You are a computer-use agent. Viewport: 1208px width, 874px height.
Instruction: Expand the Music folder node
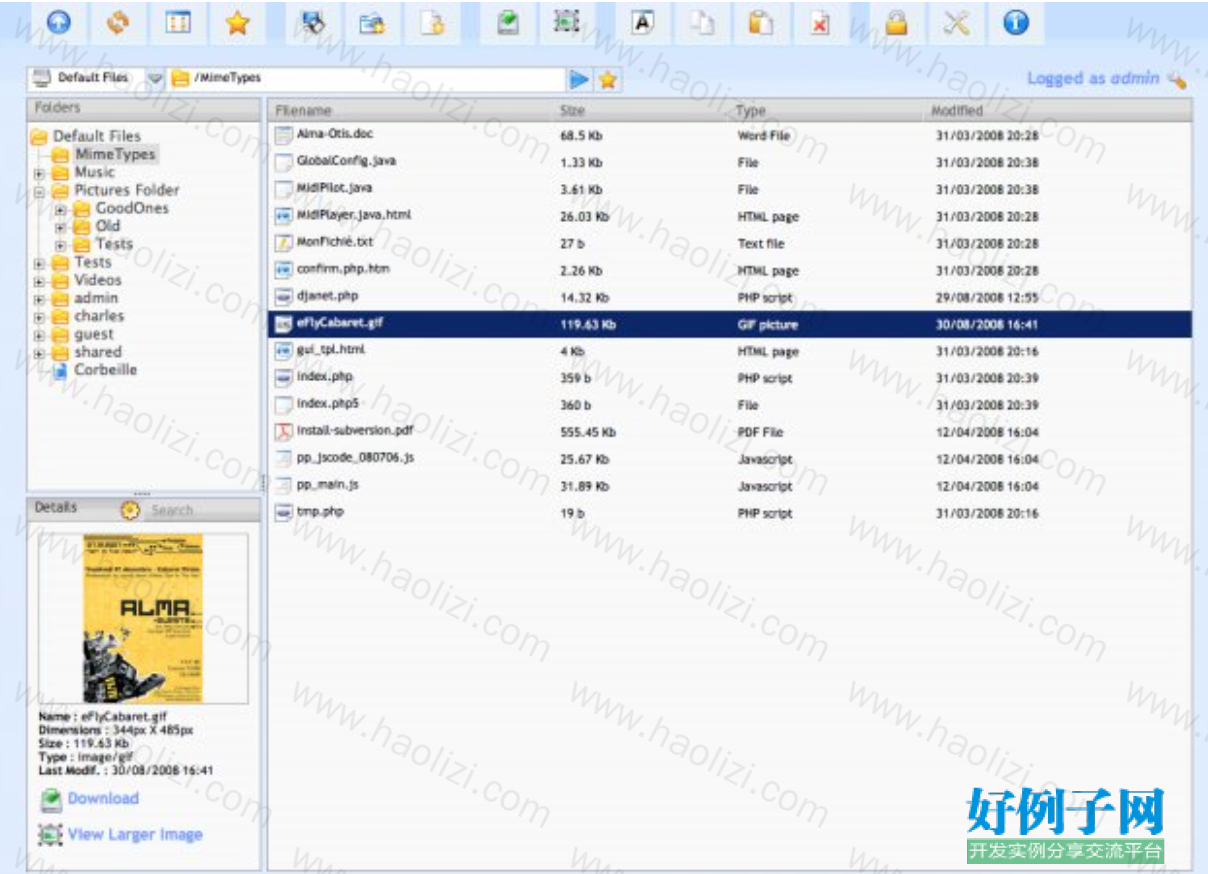[39, 173]
